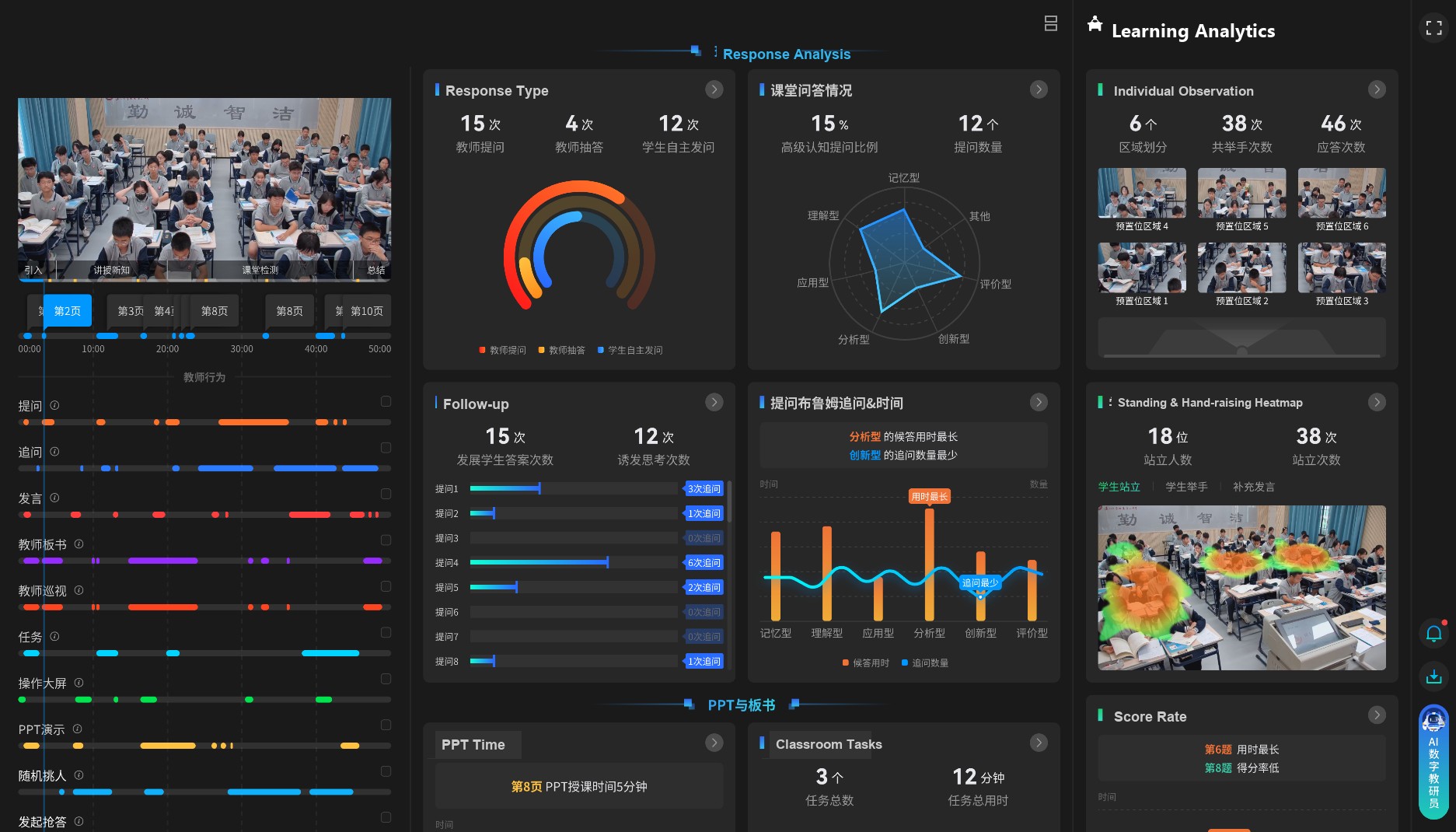Expand the Individual Observation panel
Screen dimensions: 1456x832
click(1377, 89)
